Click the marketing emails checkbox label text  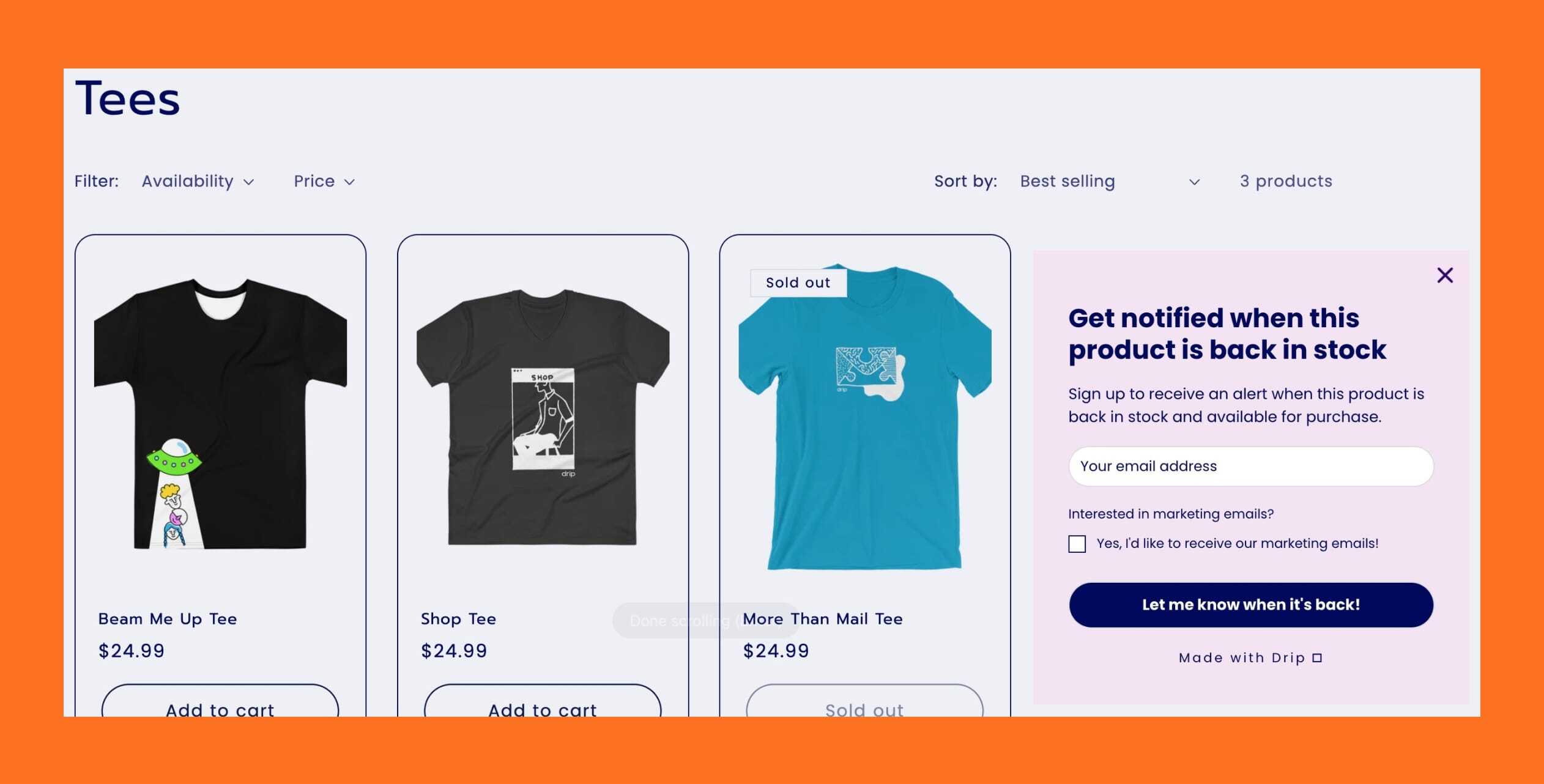1237,543
